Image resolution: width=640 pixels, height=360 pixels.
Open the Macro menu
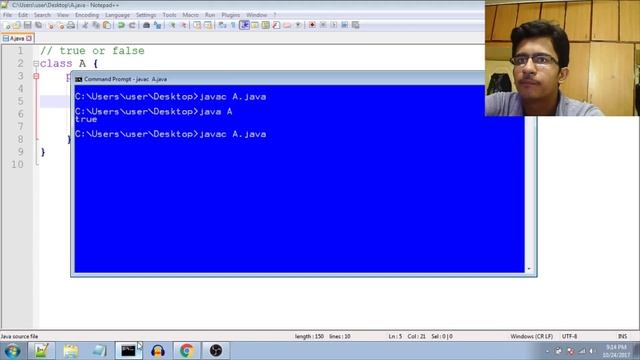(x=190, y=15)
